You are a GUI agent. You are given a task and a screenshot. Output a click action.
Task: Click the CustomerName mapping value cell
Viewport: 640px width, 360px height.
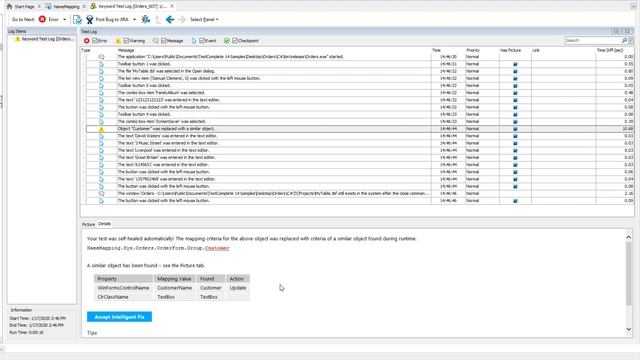(x=175, y=288)
